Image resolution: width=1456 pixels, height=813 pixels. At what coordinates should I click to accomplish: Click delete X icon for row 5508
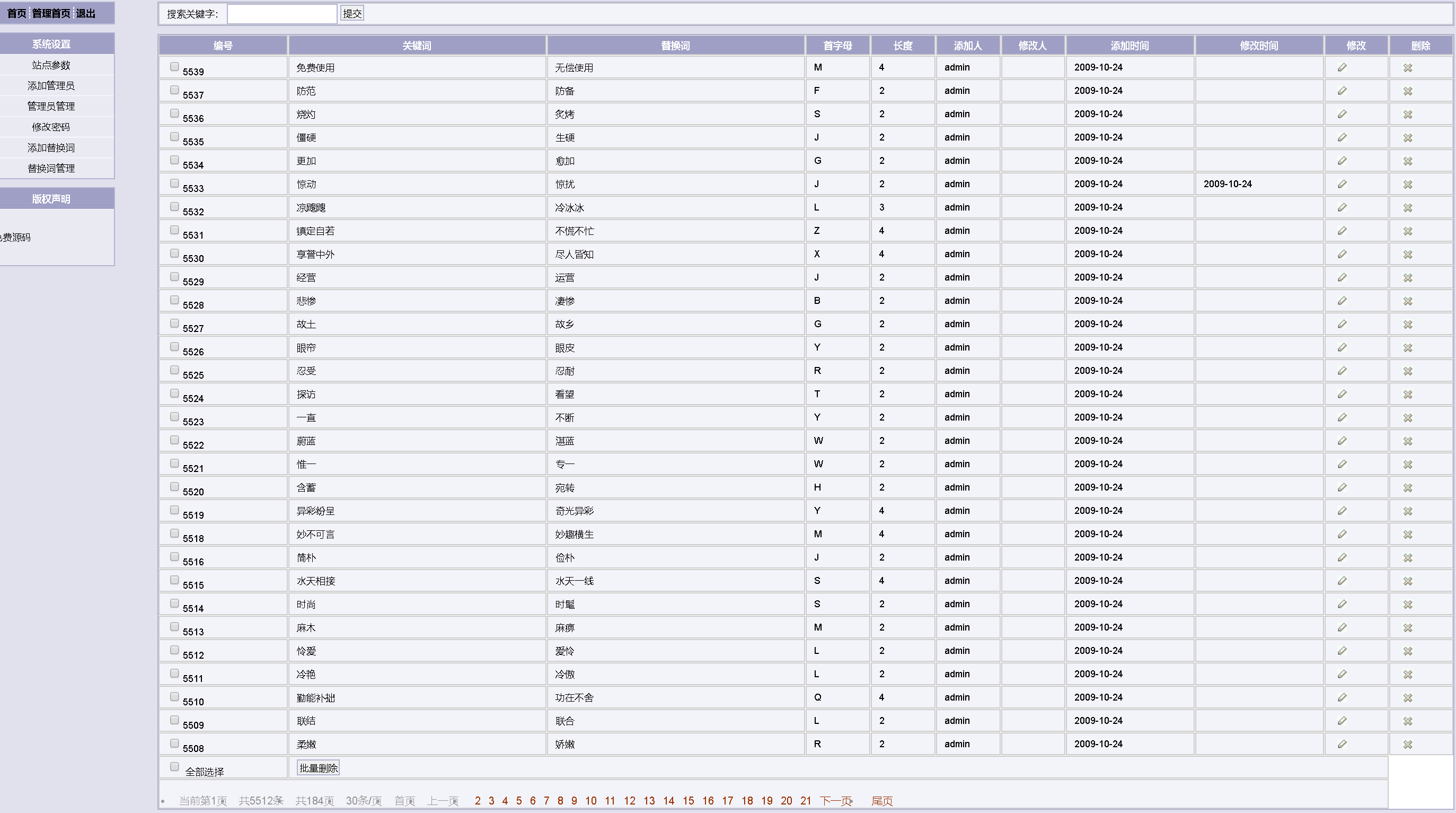pos(1407,745)
